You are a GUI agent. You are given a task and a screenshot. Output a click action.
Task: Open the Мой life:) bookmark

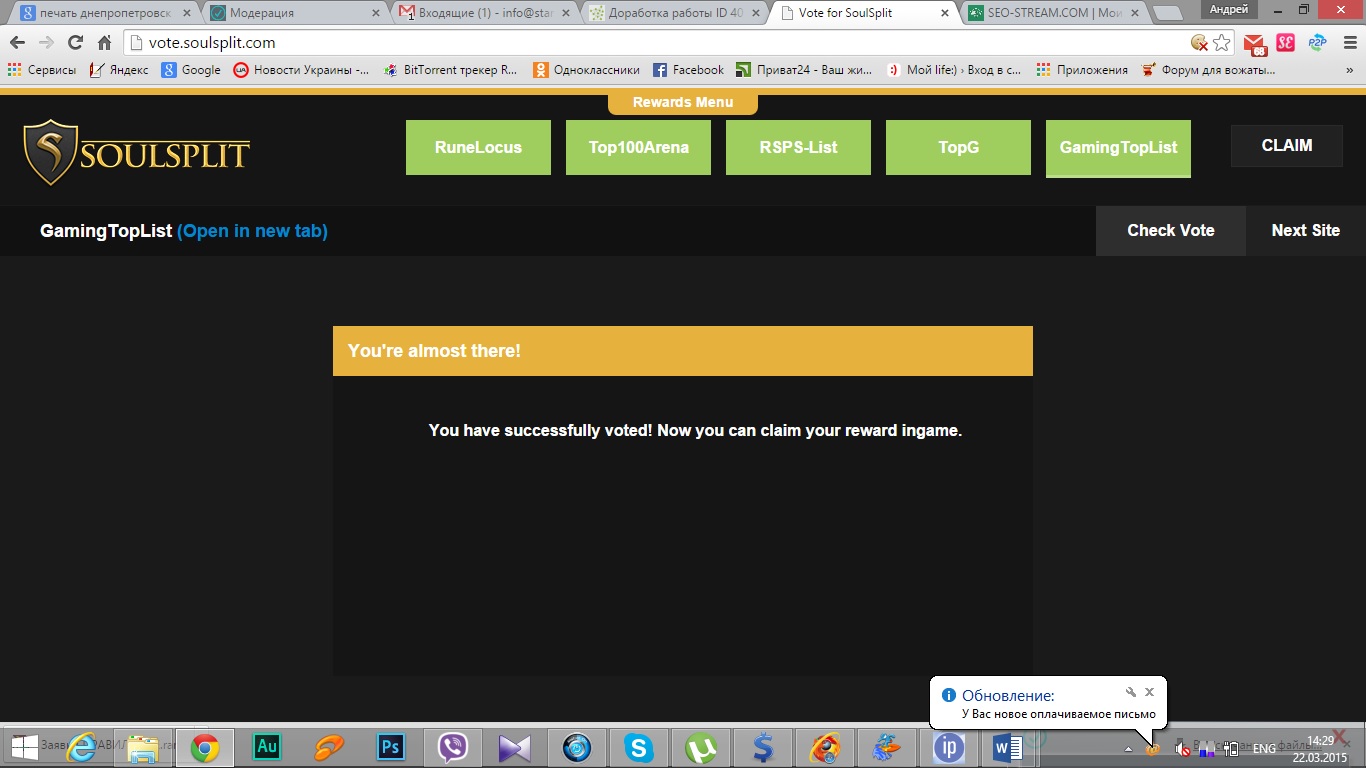point(954,70)
